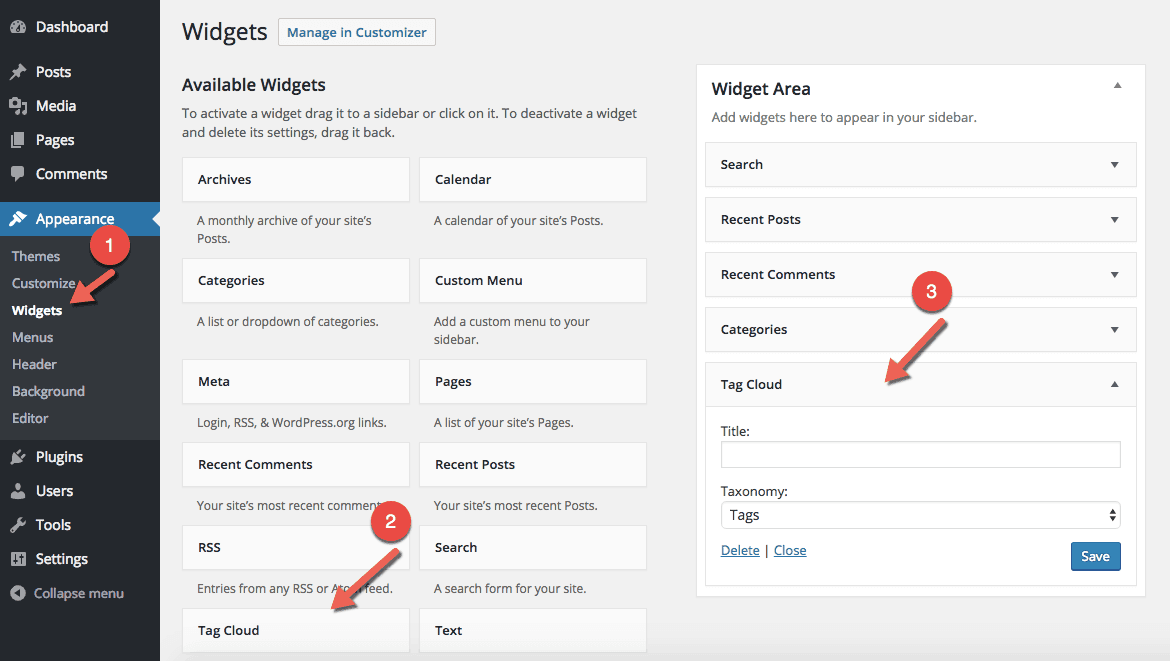Select the Recent Comments available widget
The width and height of the screenshot is (1170, 661).
click(295, 465)
